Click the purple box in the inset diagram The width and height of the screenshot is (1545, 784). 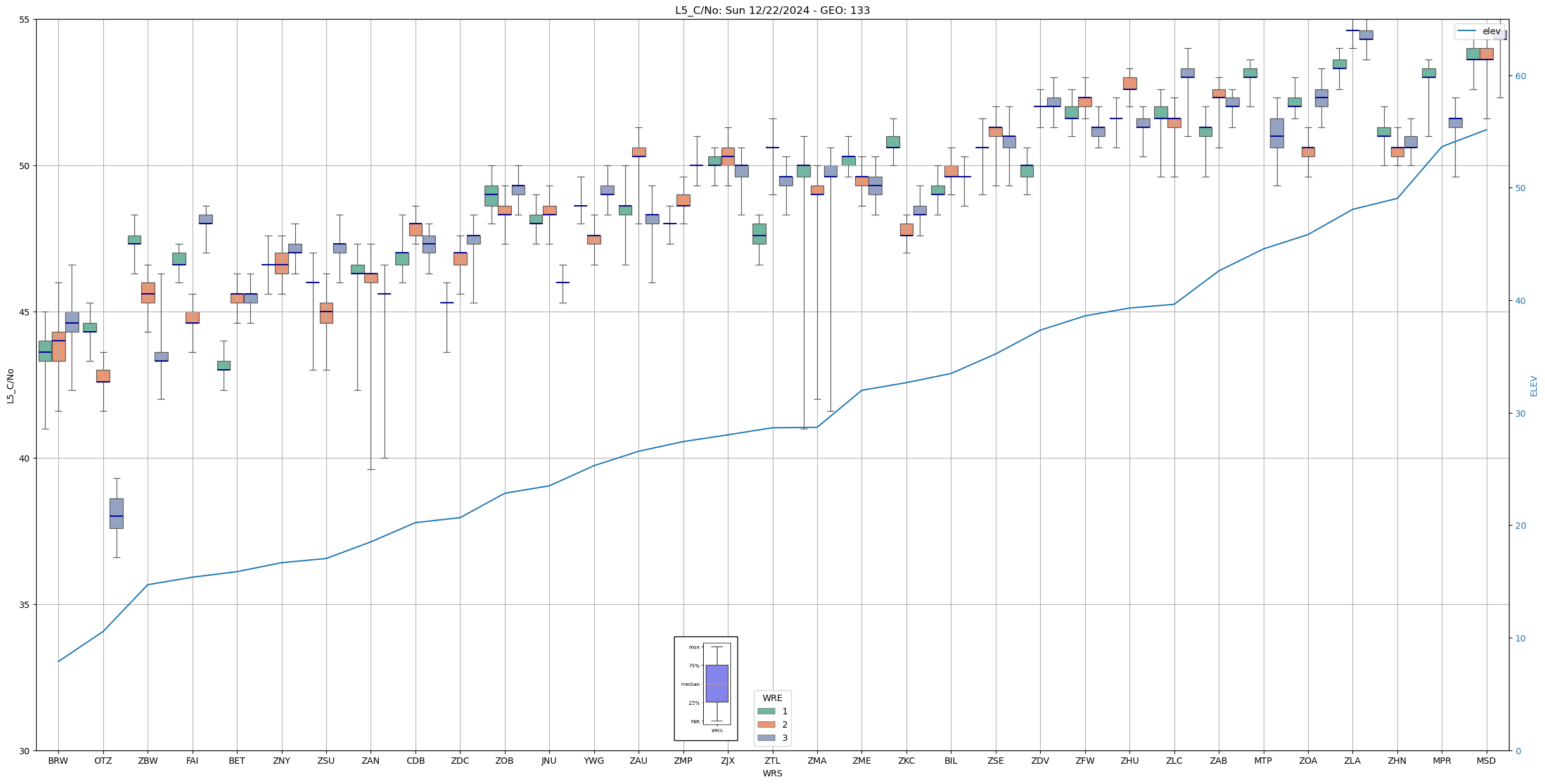(716, 683)
